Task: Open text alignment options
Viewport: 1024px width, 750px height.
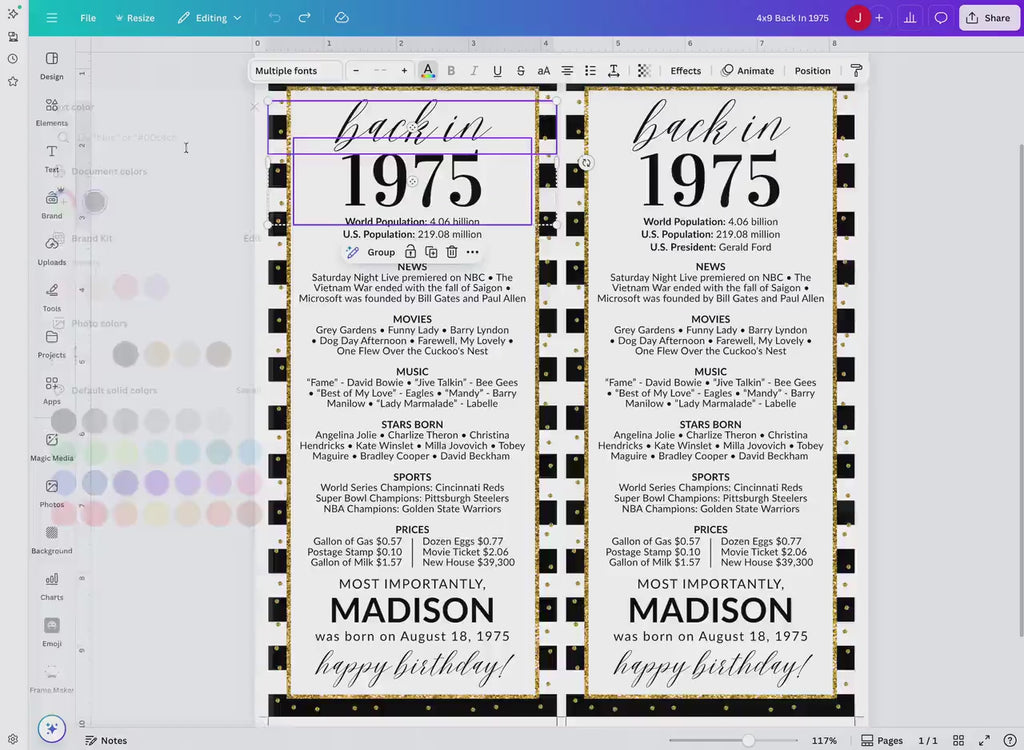Action: click(567, 71)
